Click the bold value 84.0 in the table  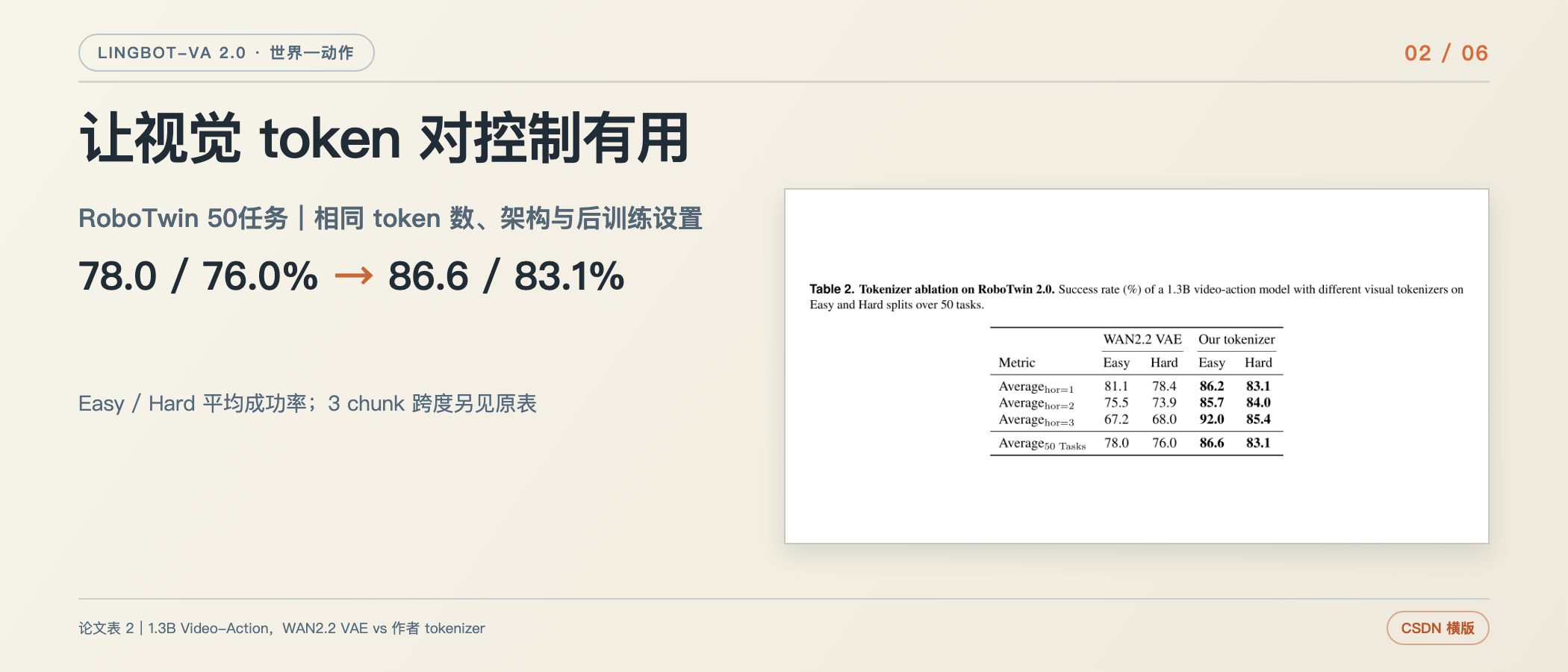1258,402
